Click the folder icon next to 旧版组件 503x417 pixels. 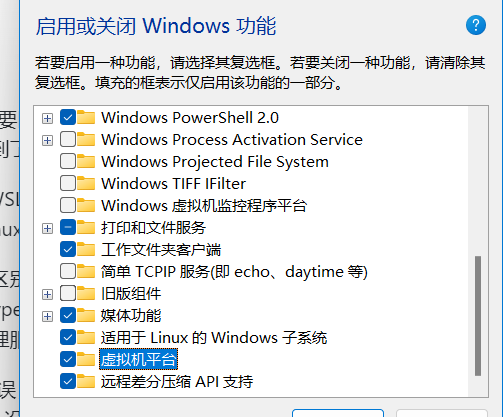tap(86, 293)
